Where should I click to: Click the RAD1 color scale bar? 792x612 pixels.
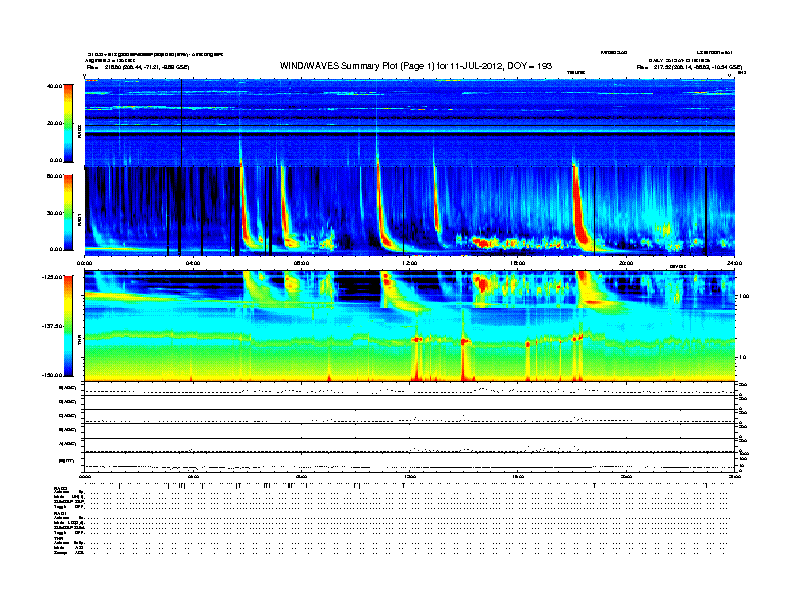pos(68,213)
